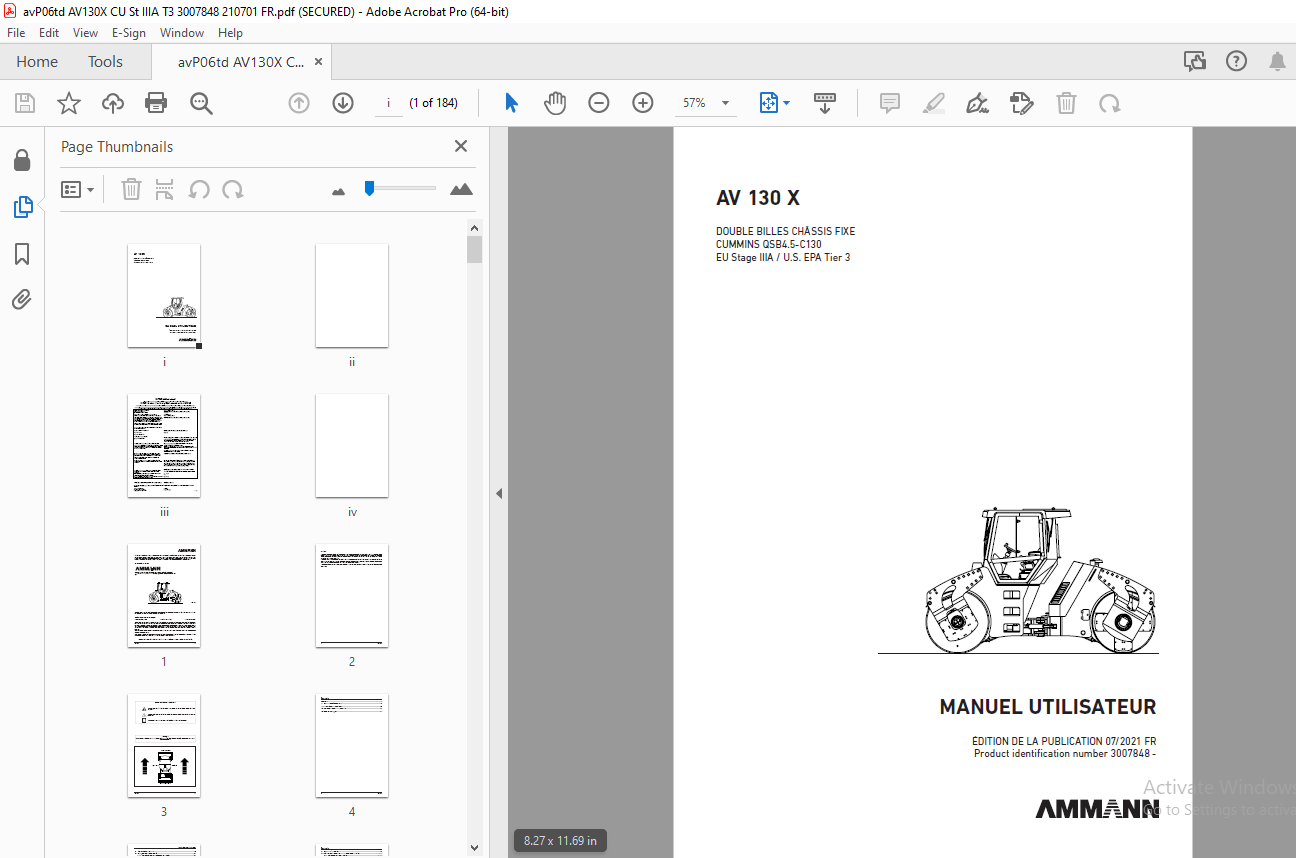The height and width of the screenshot is (858, 1296).
Task: Select the Highlight text tool
Action: 933,103
